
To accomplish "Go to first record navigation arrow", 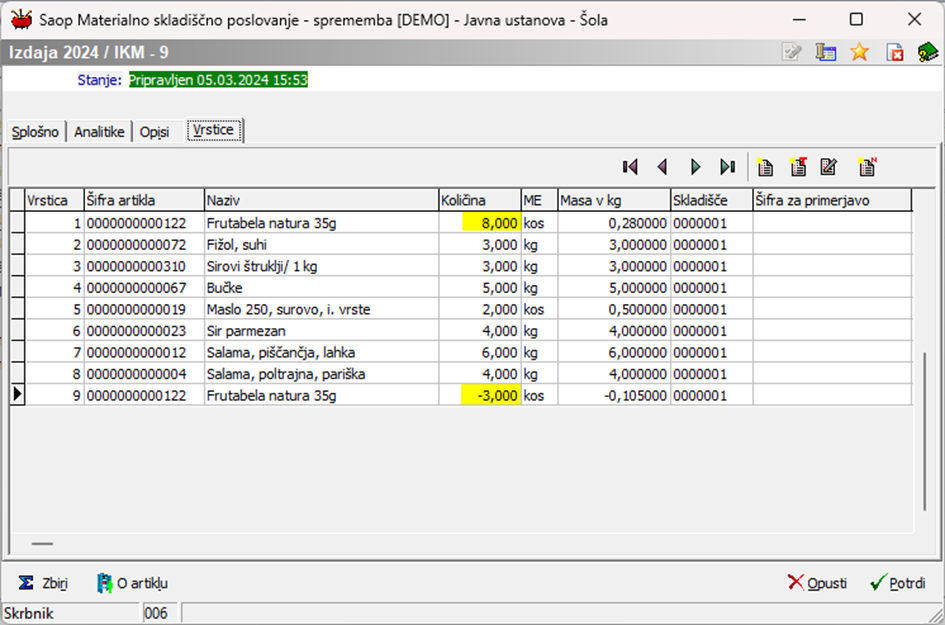I will [x=630, y=167].
